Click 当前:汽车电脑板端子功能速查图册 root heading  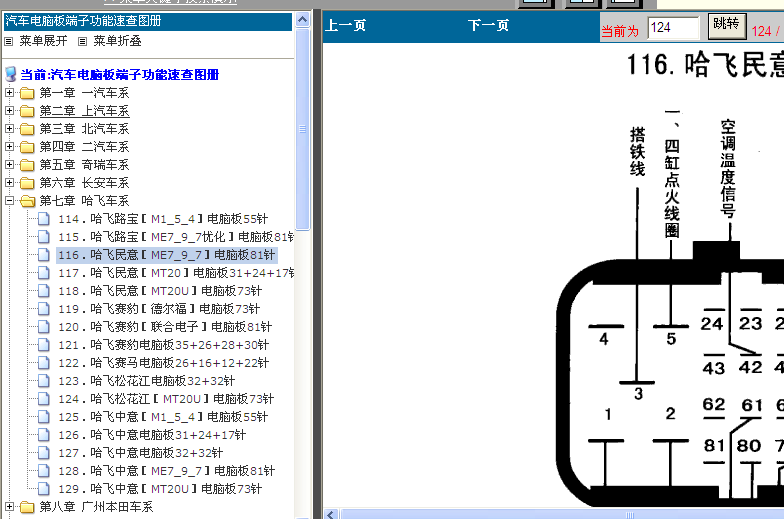point(120,74)
